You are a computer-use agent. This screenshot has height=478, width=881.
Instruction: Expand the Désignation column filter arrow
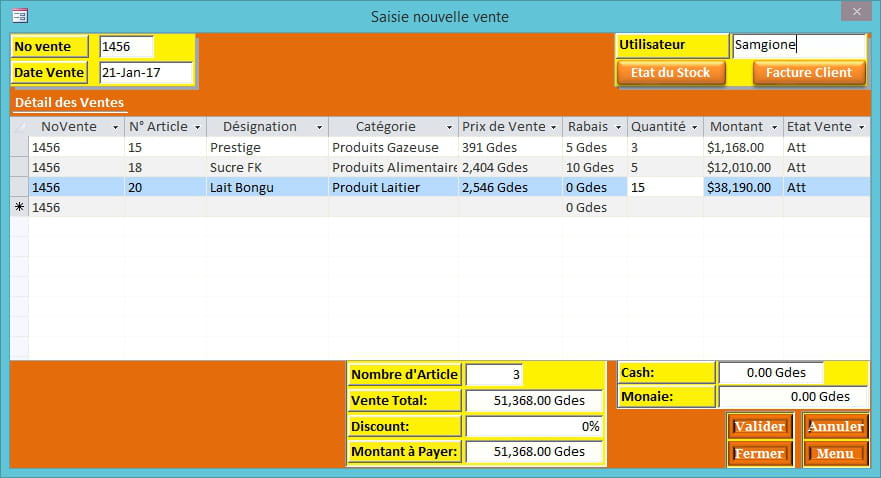point(319,128)
